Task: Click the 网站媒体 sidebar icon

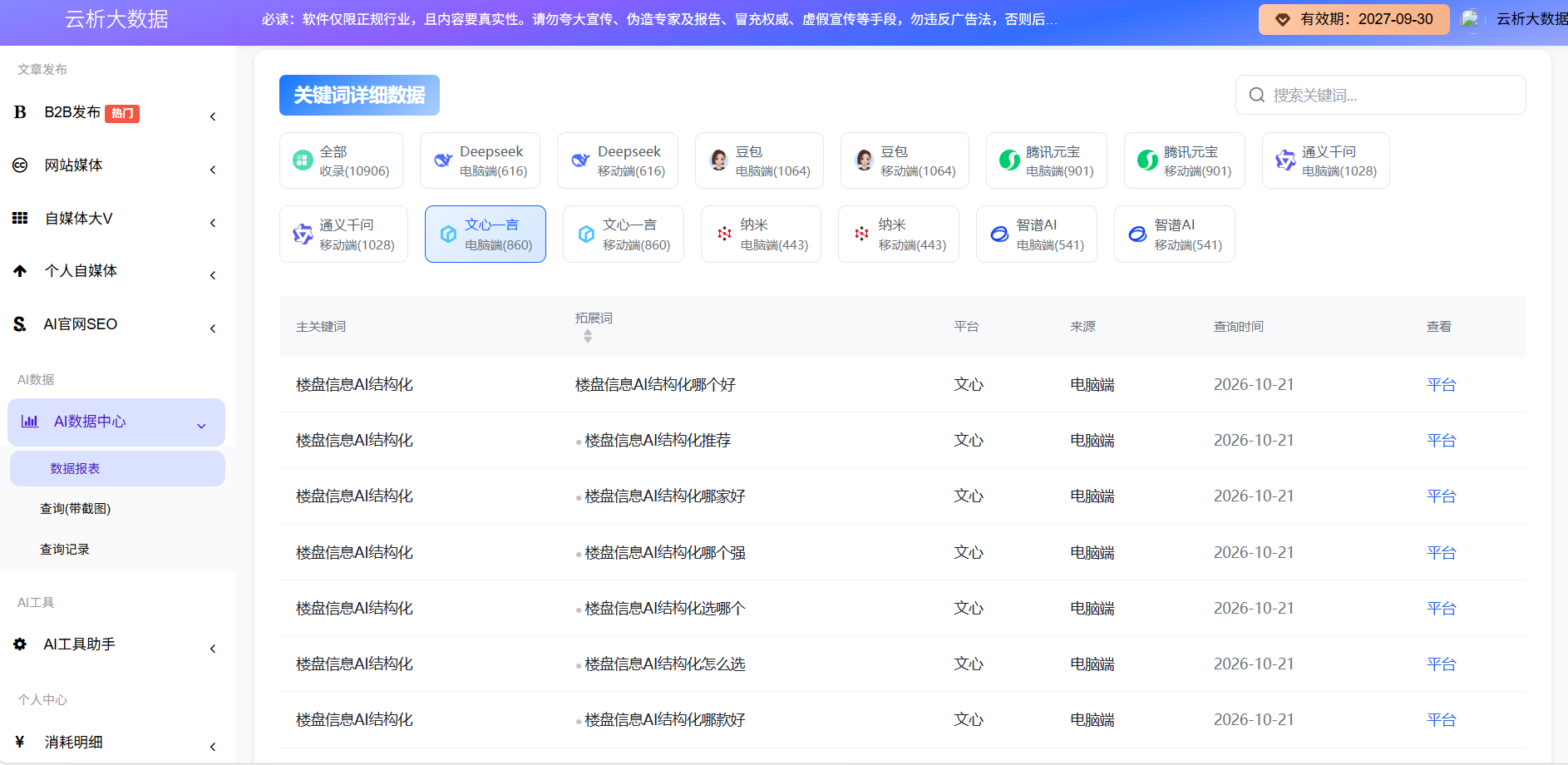Action: click(x=20, y=165)
